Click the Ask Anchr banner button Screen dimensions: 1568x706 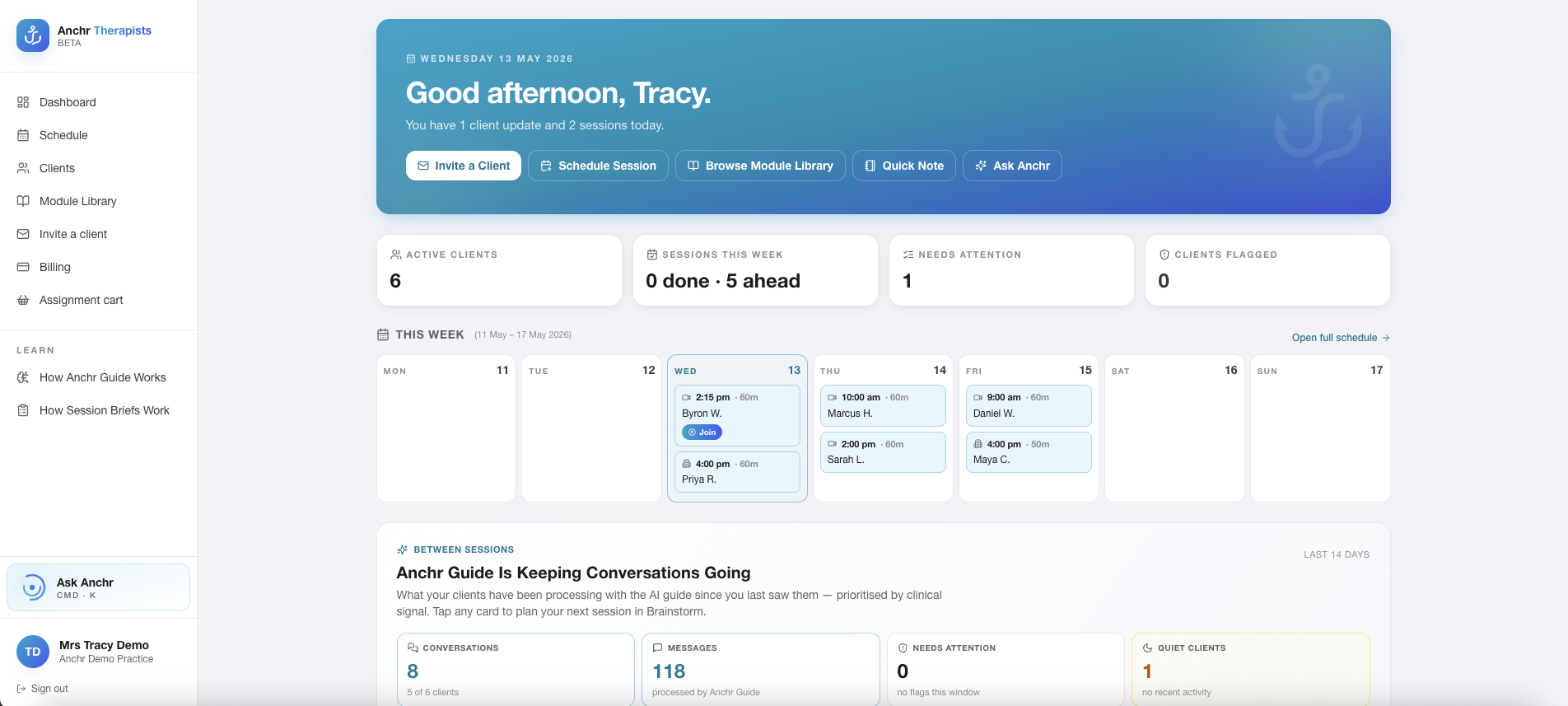click(x=1012, y=166)
